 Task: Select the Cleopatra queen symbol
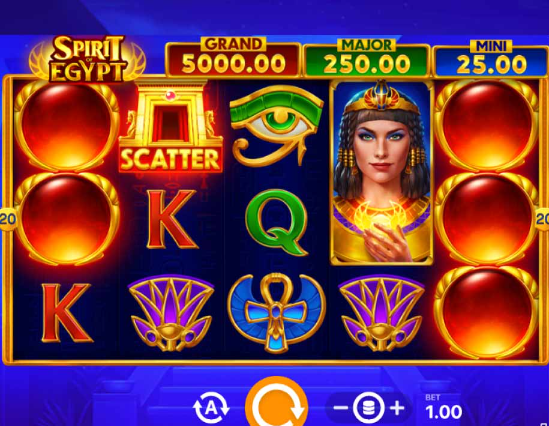pos(382,173)
